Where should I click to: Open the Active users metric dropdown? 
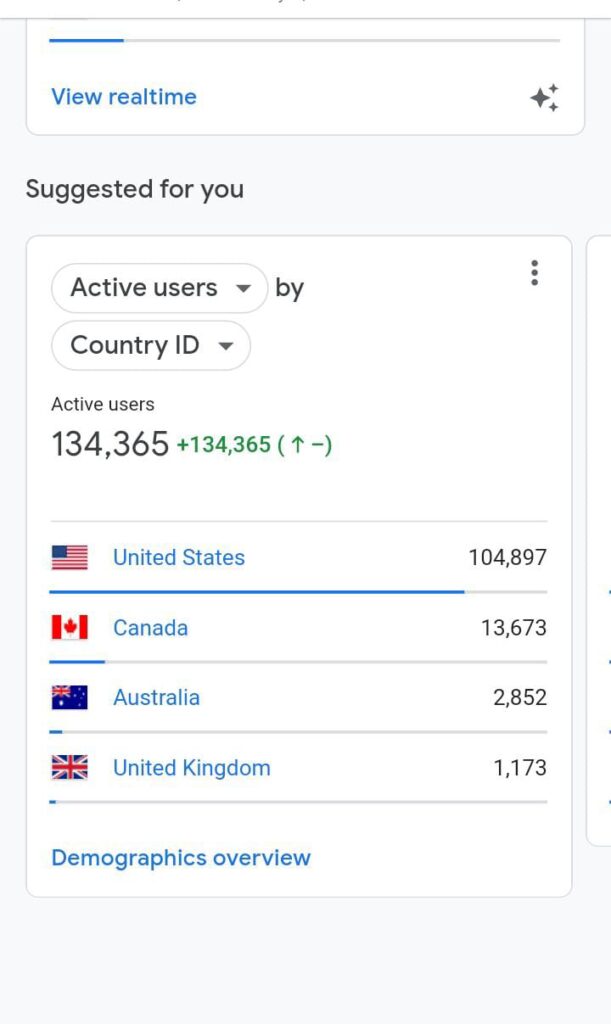point(160,289)
